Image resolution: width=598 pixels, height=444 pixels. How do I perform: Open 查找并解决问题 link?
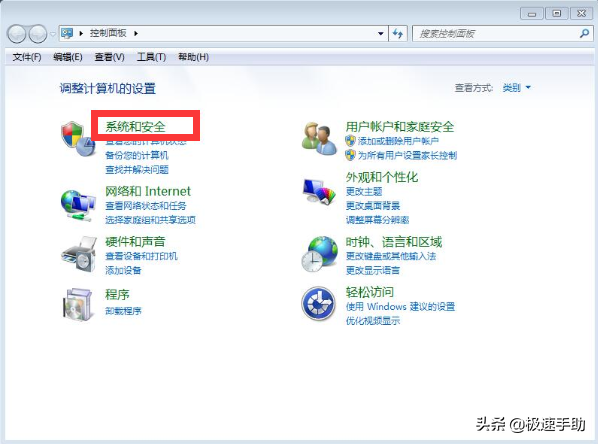coord(137,169)
